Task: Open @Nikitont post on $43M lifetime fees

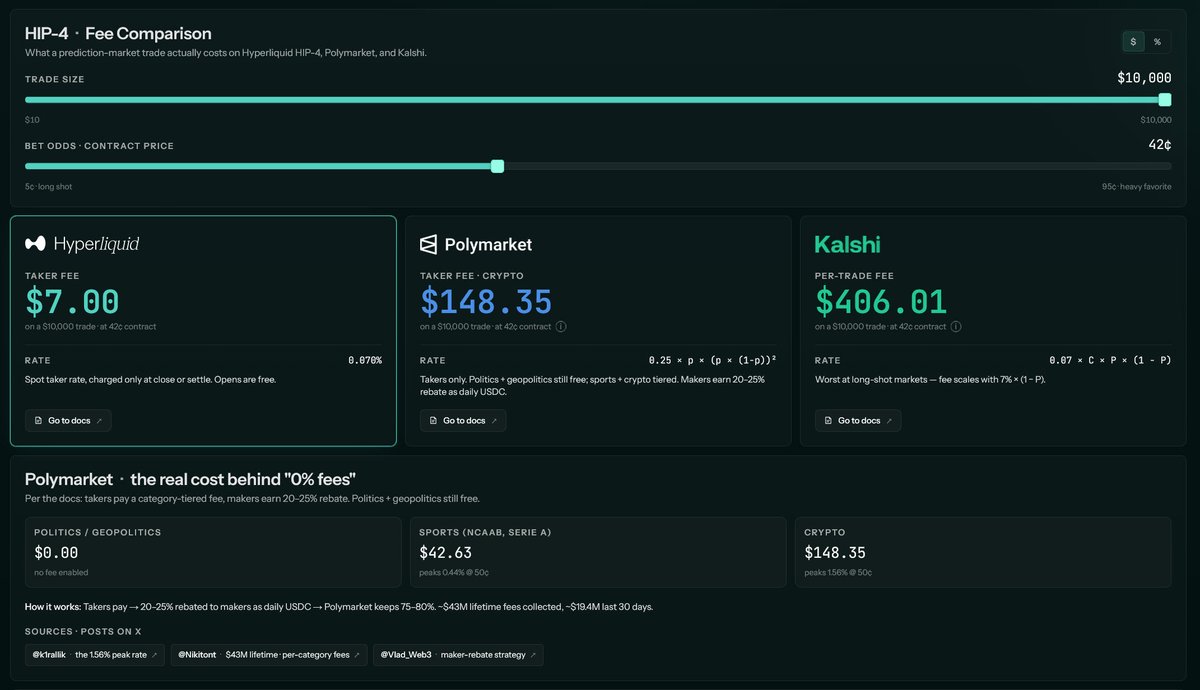Action: tap(268, 655)
